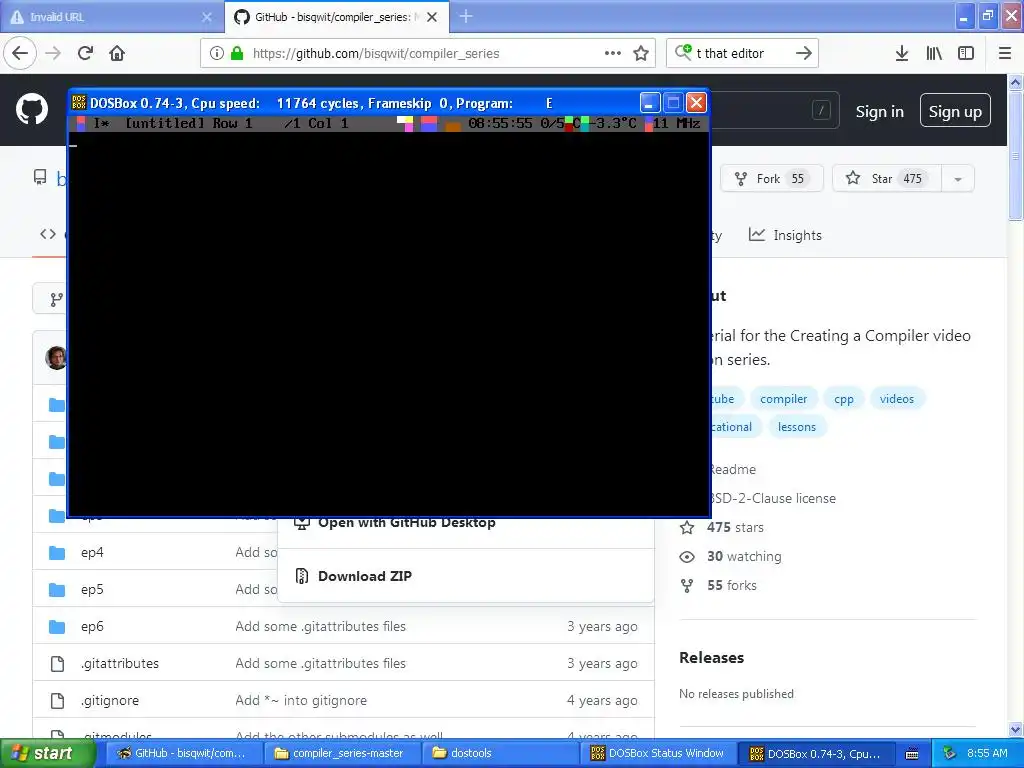1024x768 pixels.
Task: View the 55 forks link
Action: pyautogui.click(x=731, y=586)
